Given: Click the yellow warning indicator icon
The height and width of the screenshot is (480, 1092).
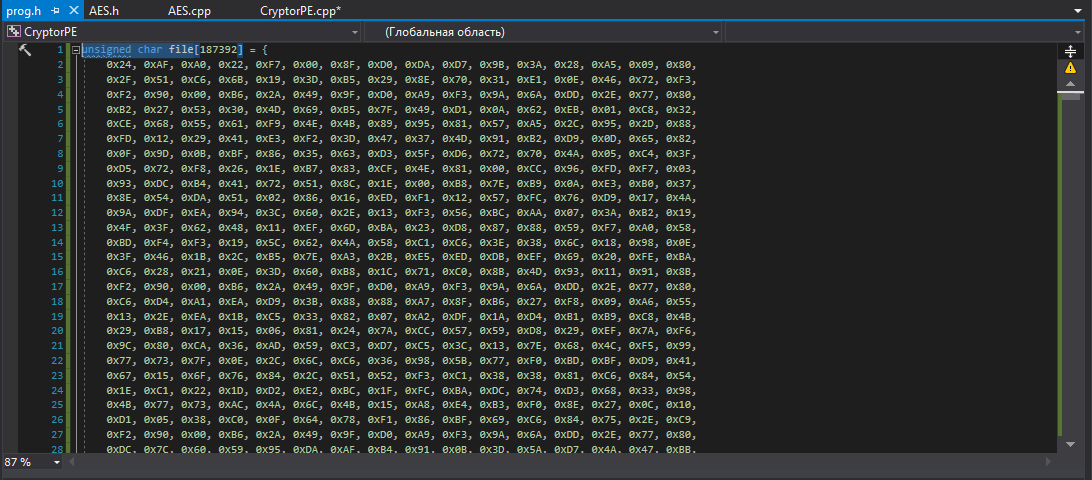Looking at the screenshot, I should click(x=1070, y=67).
